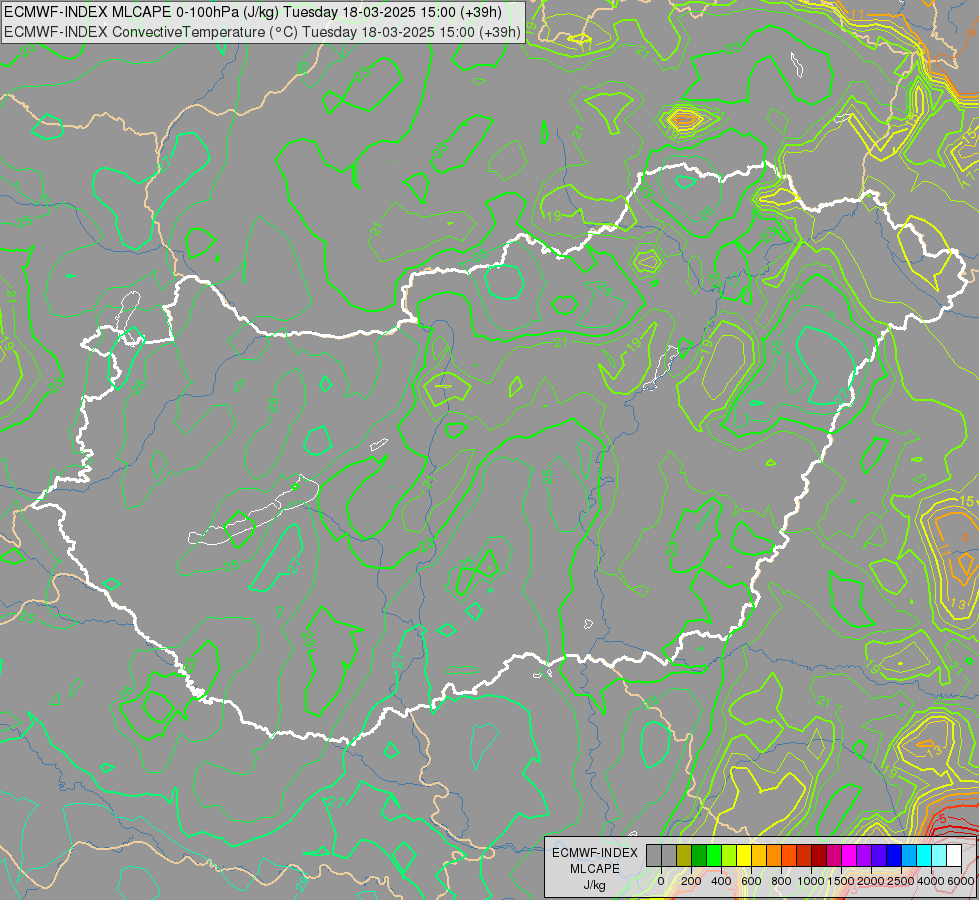
Task: Click legend scale value 1500
Action: click(841, 881)
